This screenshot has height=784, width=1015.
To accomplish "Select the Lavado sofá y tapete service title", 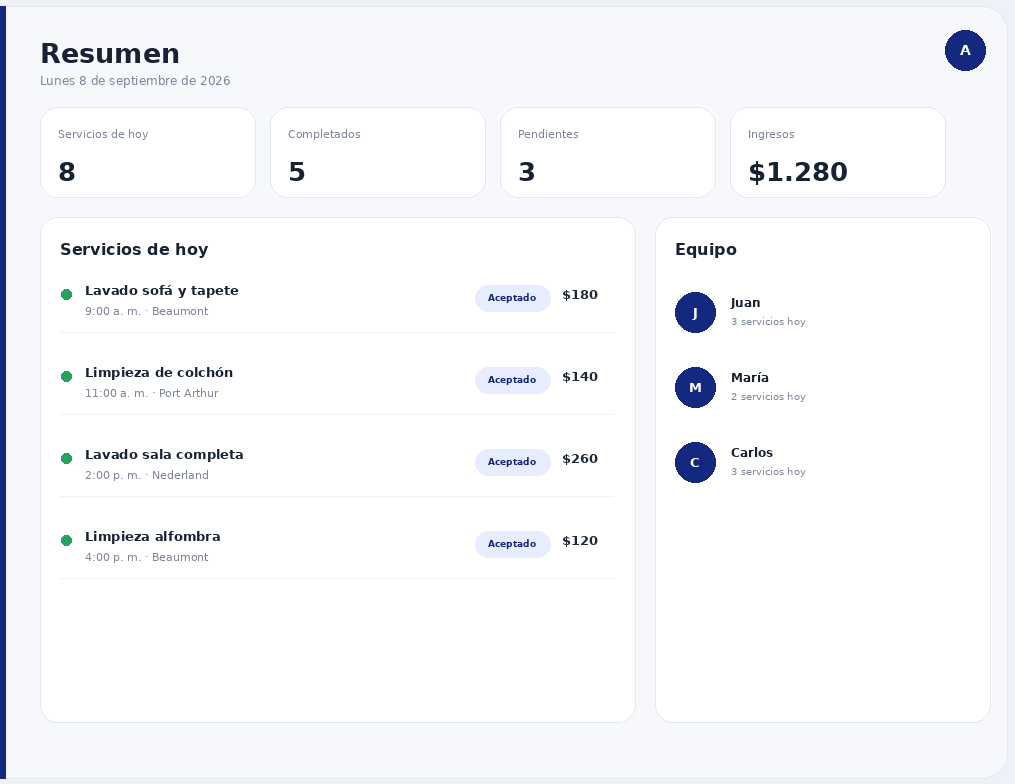I will tap(162, 291).
